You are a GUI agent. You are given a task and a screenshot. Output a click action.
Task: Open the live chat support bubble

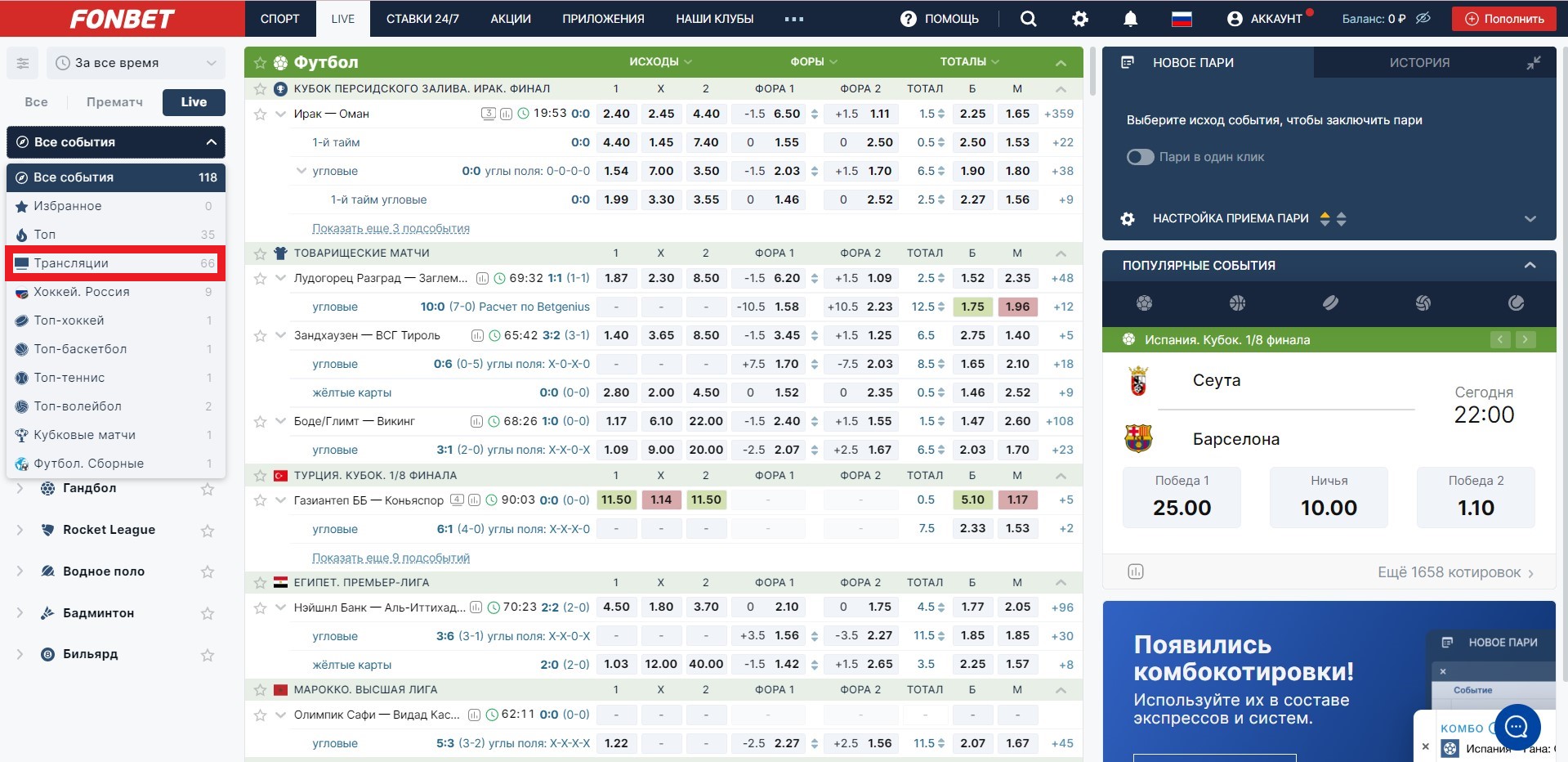coord(1517,726)
